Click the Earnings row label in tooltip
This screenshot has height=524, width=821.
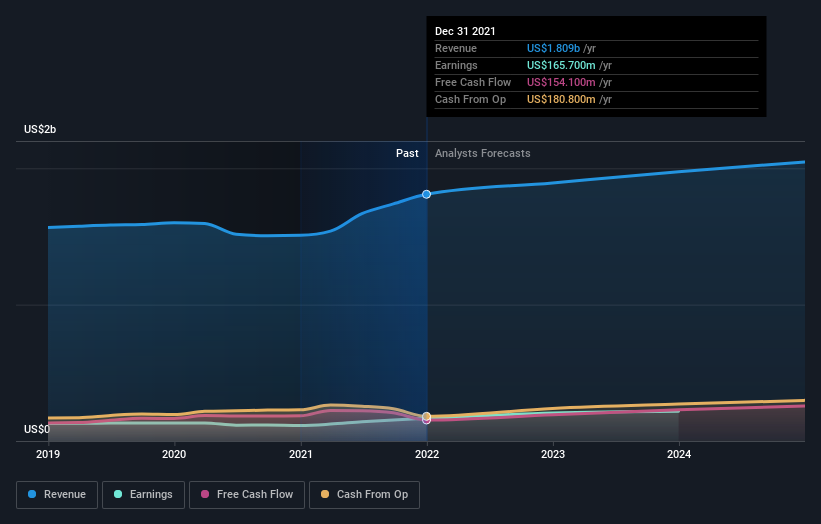pyautogui.click(x=456, y=65)
